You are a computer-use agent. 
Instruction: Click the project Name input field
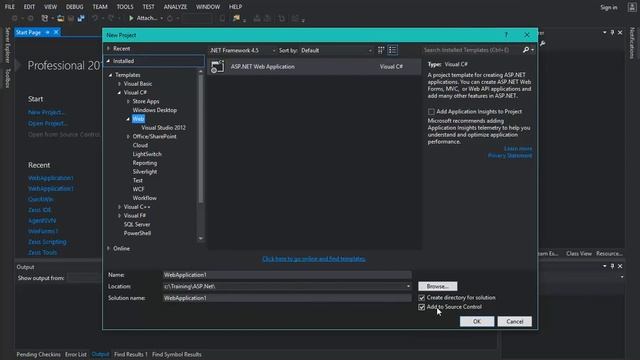(x=287, y=275)
